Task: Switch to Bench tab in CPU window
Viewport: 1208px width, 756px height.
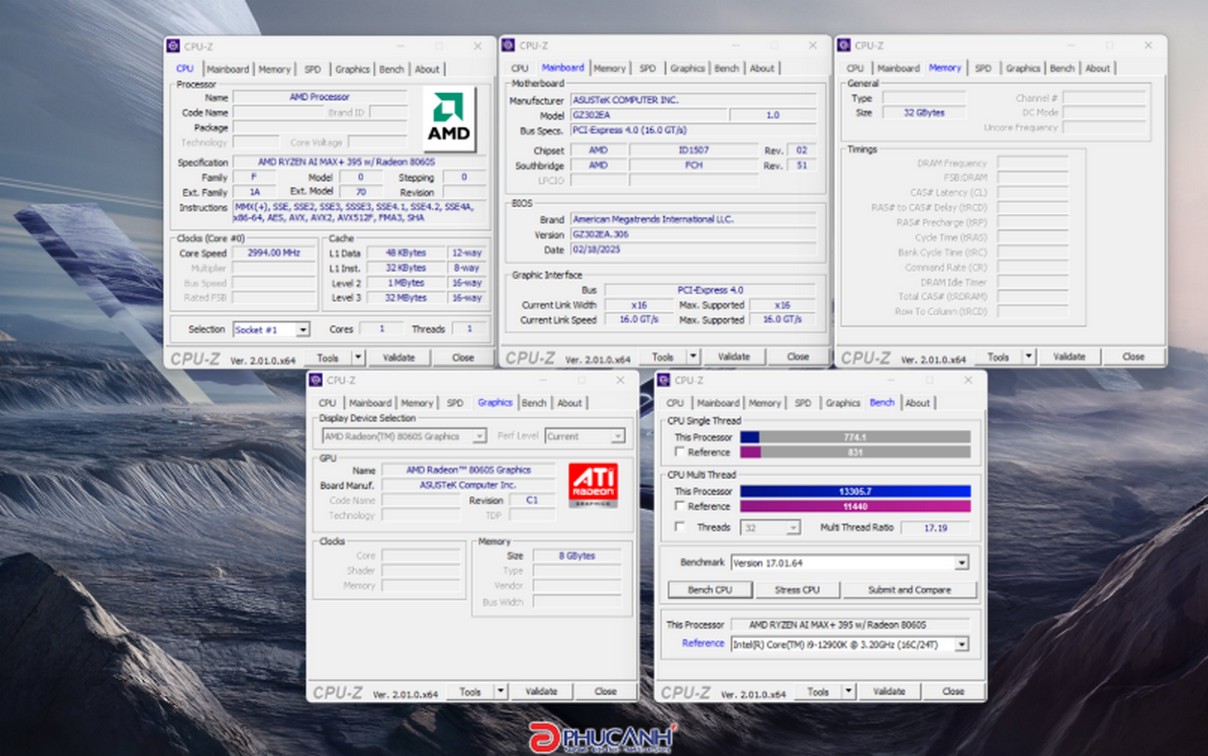Action: point(391,69)
